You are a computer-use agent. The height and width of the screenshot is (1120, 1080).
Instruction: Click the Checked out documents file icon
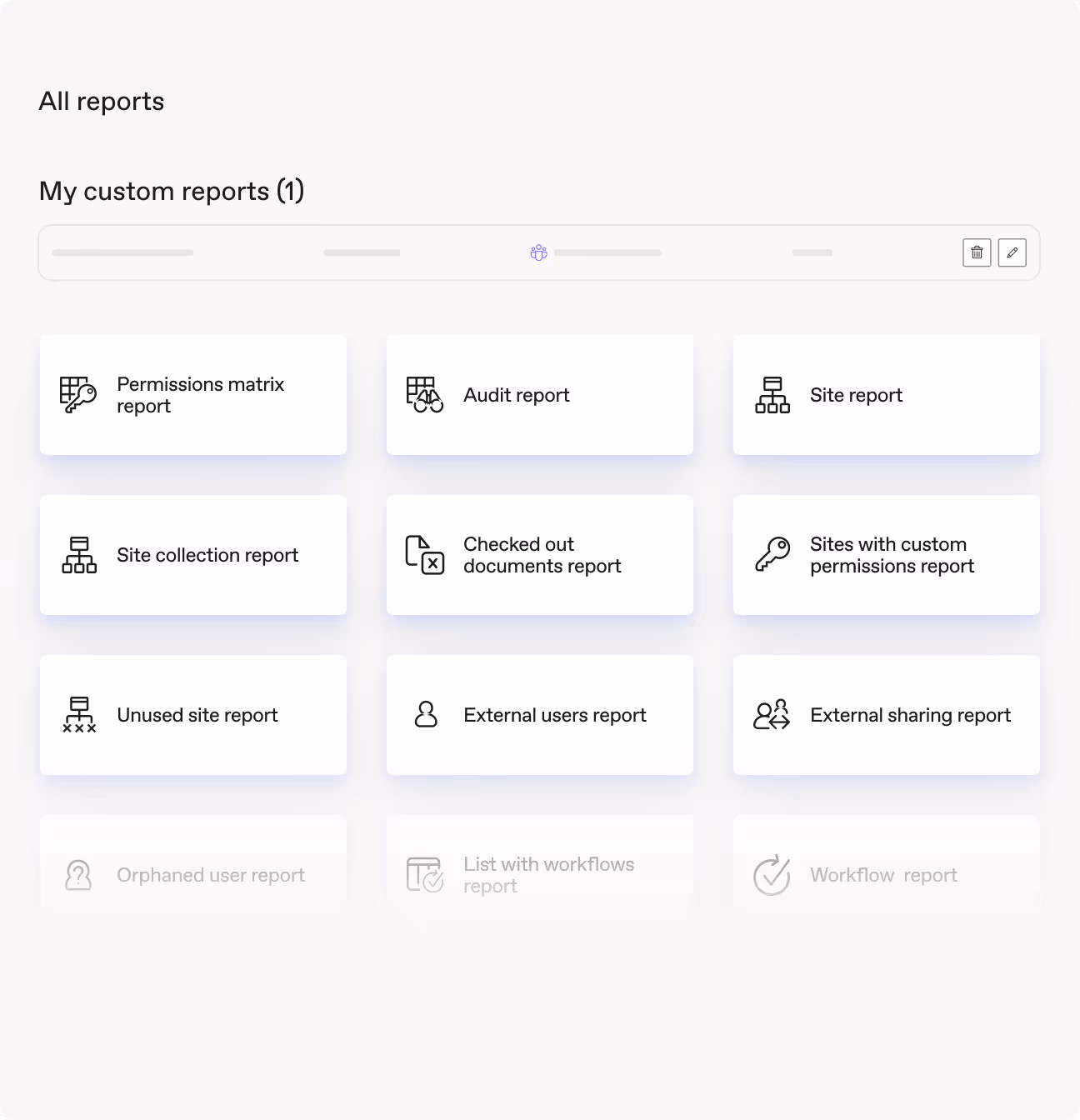[425, 555]
